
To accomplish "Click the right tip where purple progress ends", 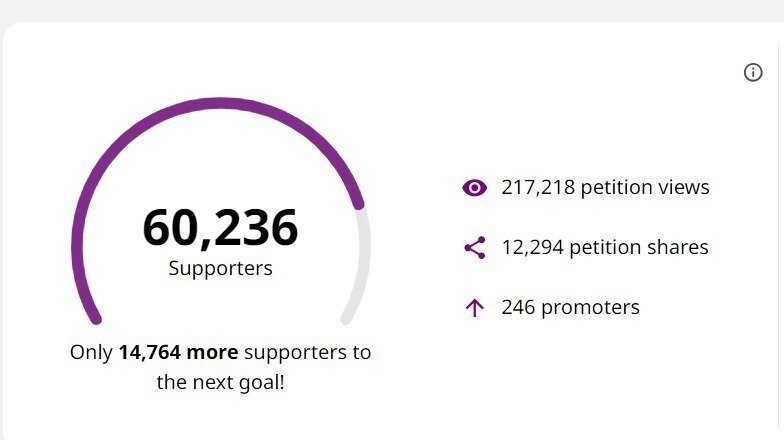I will (357, 204).
